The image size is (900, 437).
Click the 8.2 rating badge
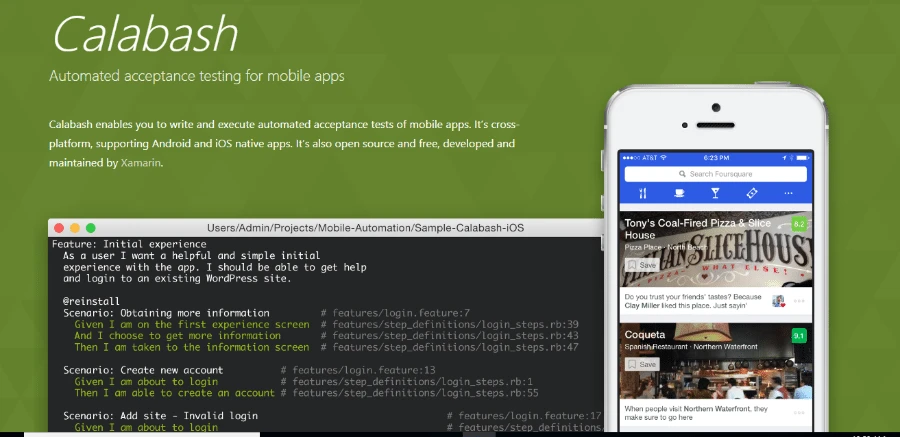click(799, 224)
